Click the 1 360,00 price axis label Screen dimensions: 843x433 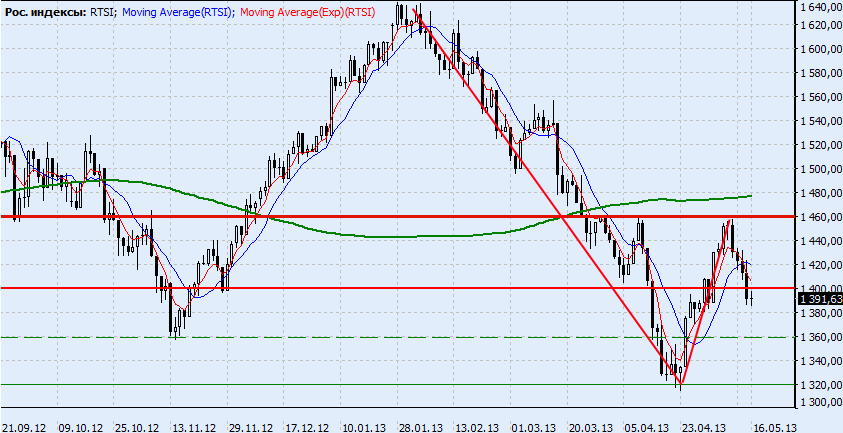(821, 337)
